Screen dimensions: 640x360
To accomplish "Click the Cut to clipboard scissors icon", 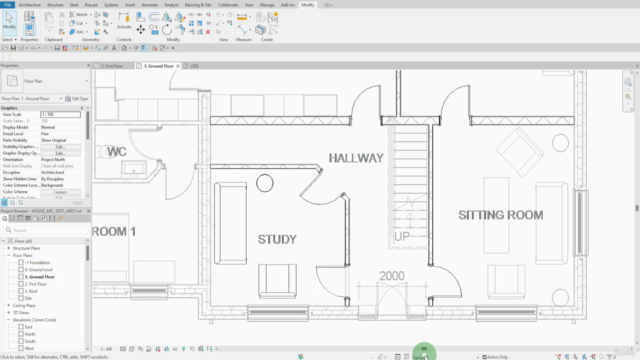I will point(62,15).
